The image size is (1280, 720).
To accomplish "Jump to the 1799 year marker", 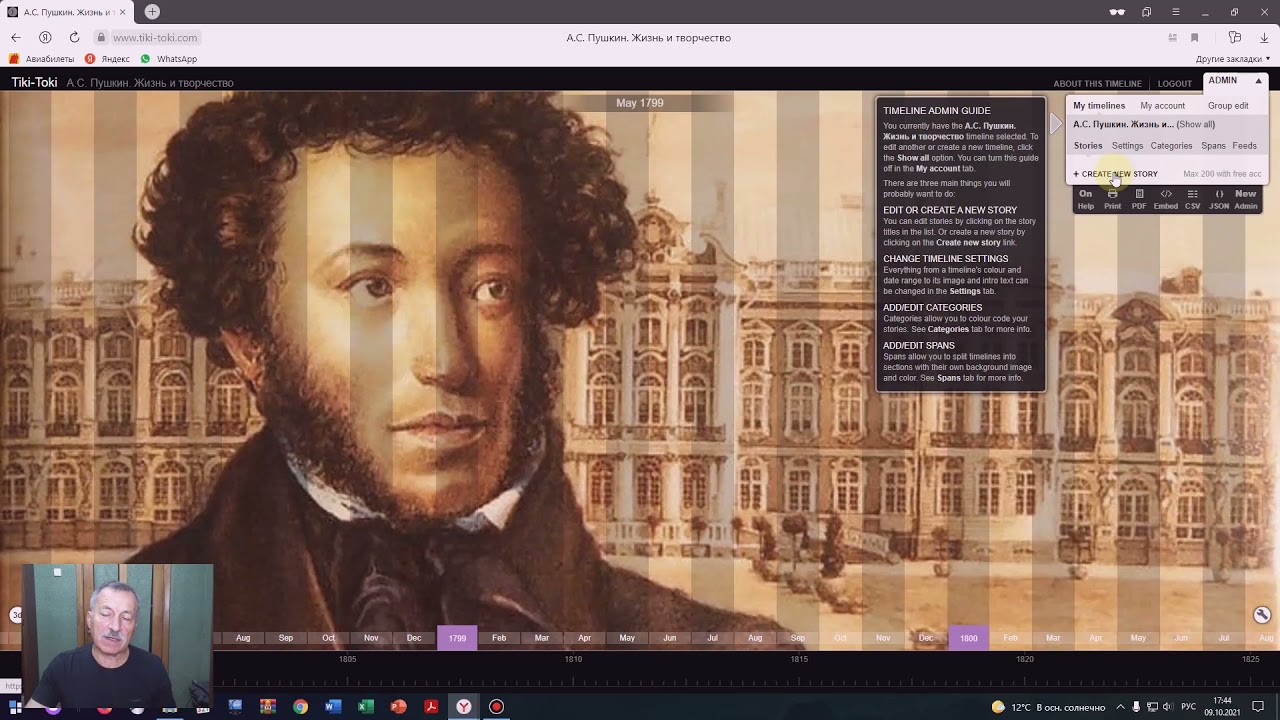I will click(457, 638).
